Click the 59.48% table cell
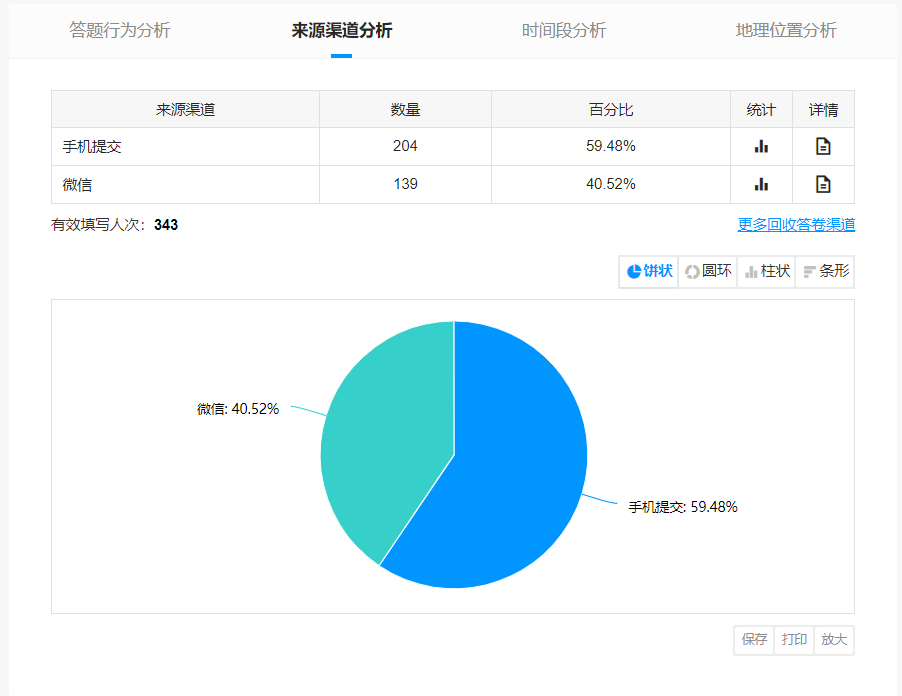 (611, 147)
